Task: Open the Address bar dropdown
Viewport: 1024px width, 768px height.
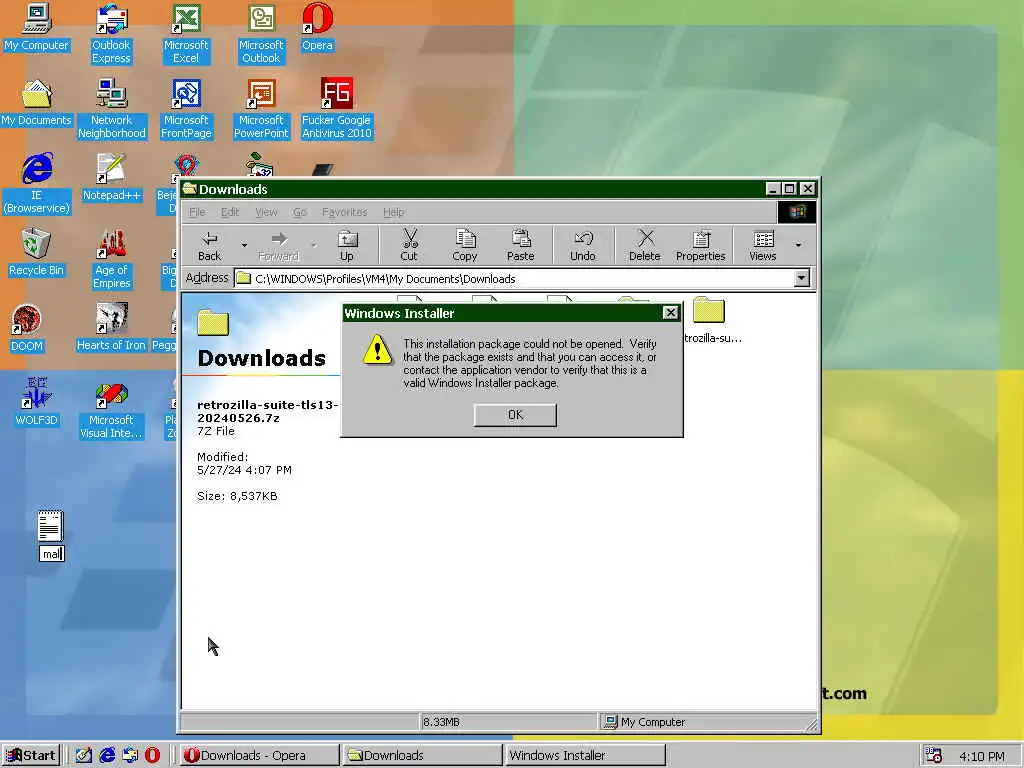Action: [801, 279]
